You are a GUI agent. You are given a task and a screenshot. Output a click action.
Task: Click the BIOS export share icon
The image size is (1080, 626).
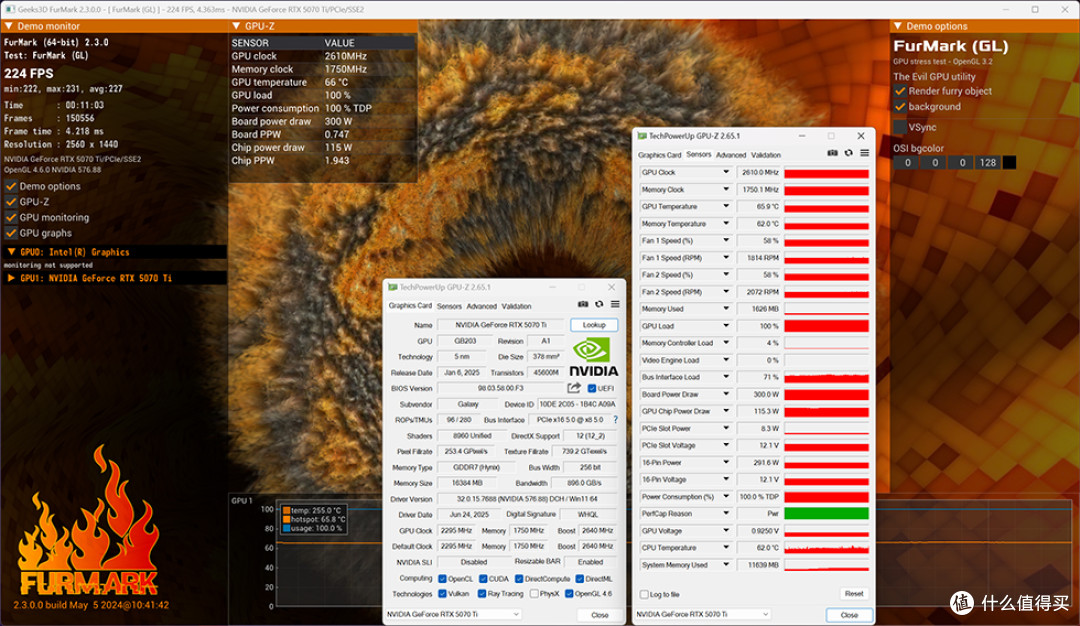(574, 388)
